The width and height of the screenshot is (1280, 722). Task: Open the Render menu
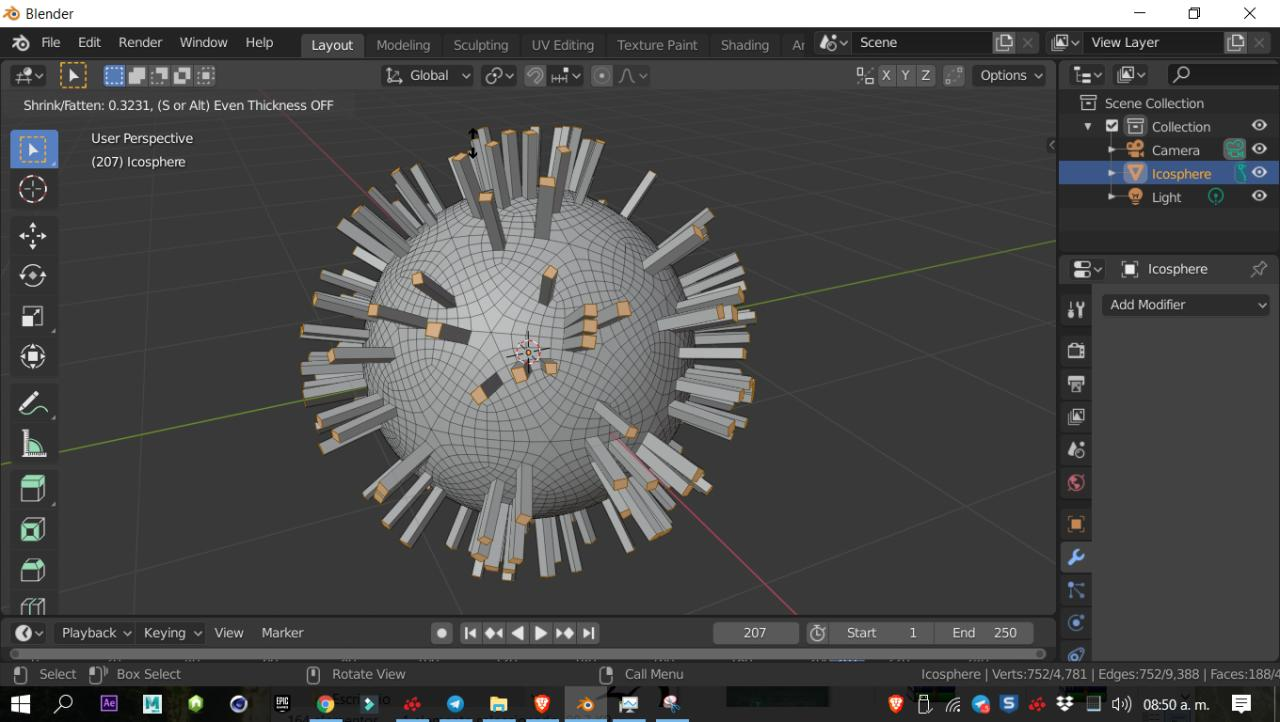pos(140,43)
